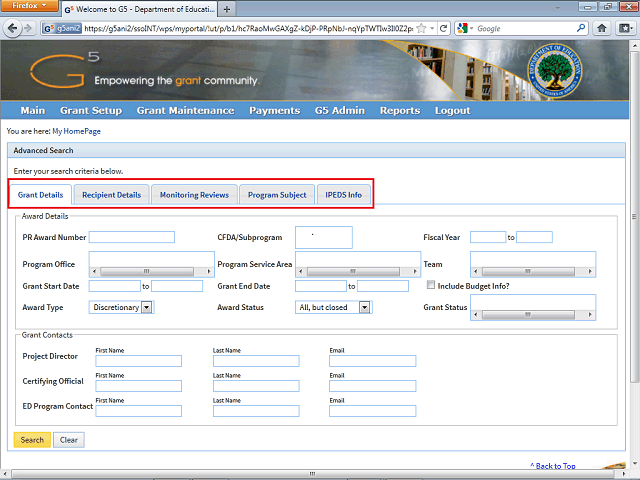Image resolution: width=640 pixels, height=480 pixels.
Task: Click Certifying Official Last Name field
Action: pyautogui.click(x=256, y=386)
